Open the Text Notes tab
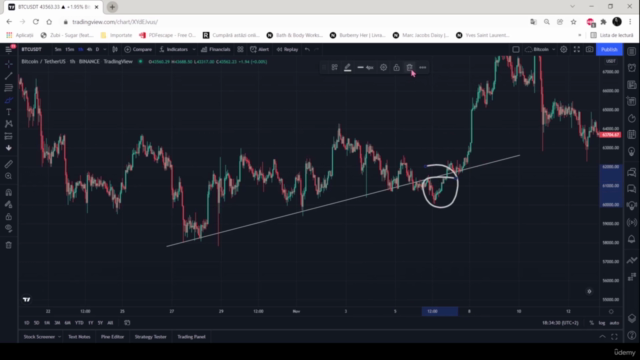Viewport: 640px width, 360px height. [79, 337]
